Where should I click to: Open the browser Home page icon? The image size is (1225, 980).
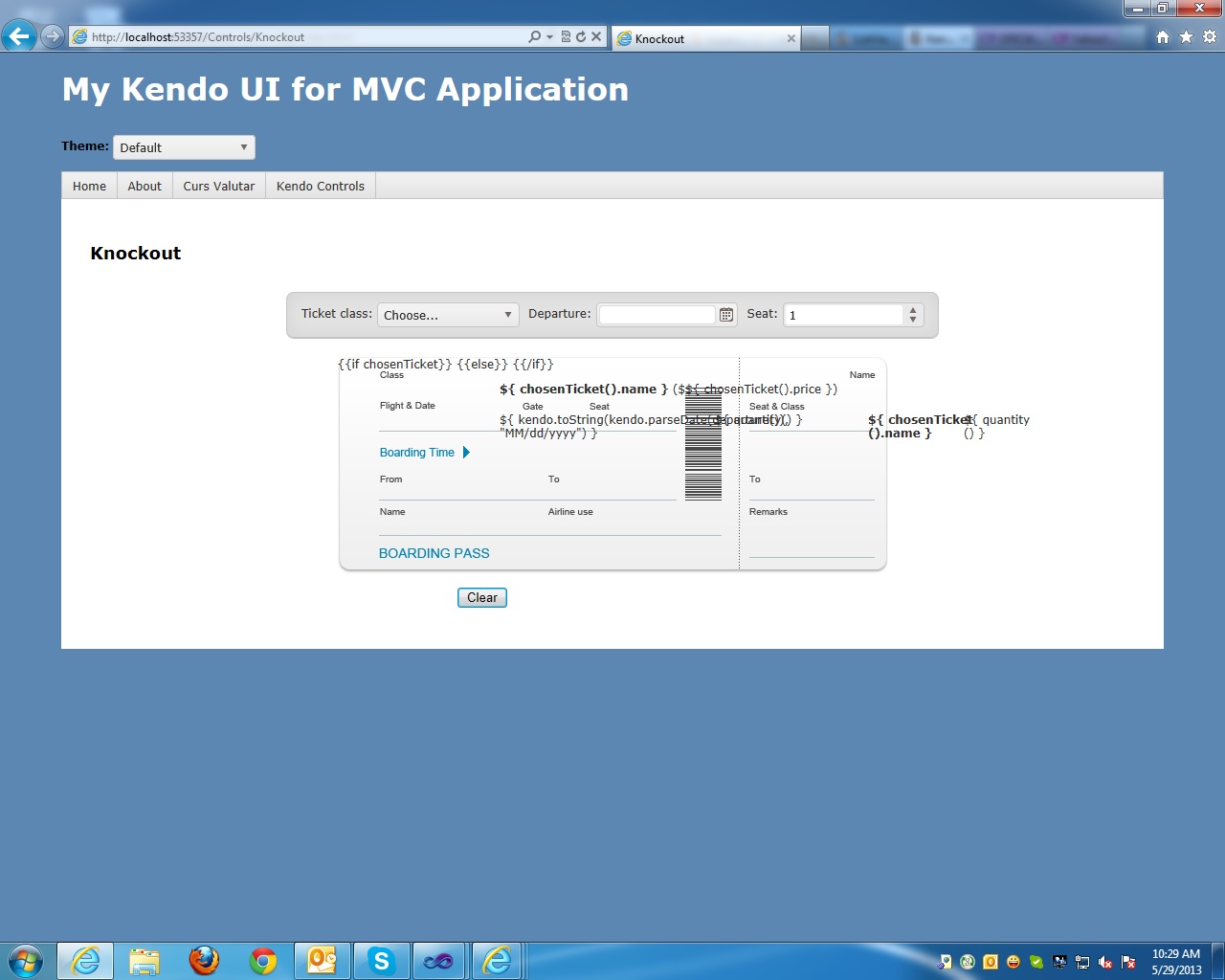(1163, 36)
